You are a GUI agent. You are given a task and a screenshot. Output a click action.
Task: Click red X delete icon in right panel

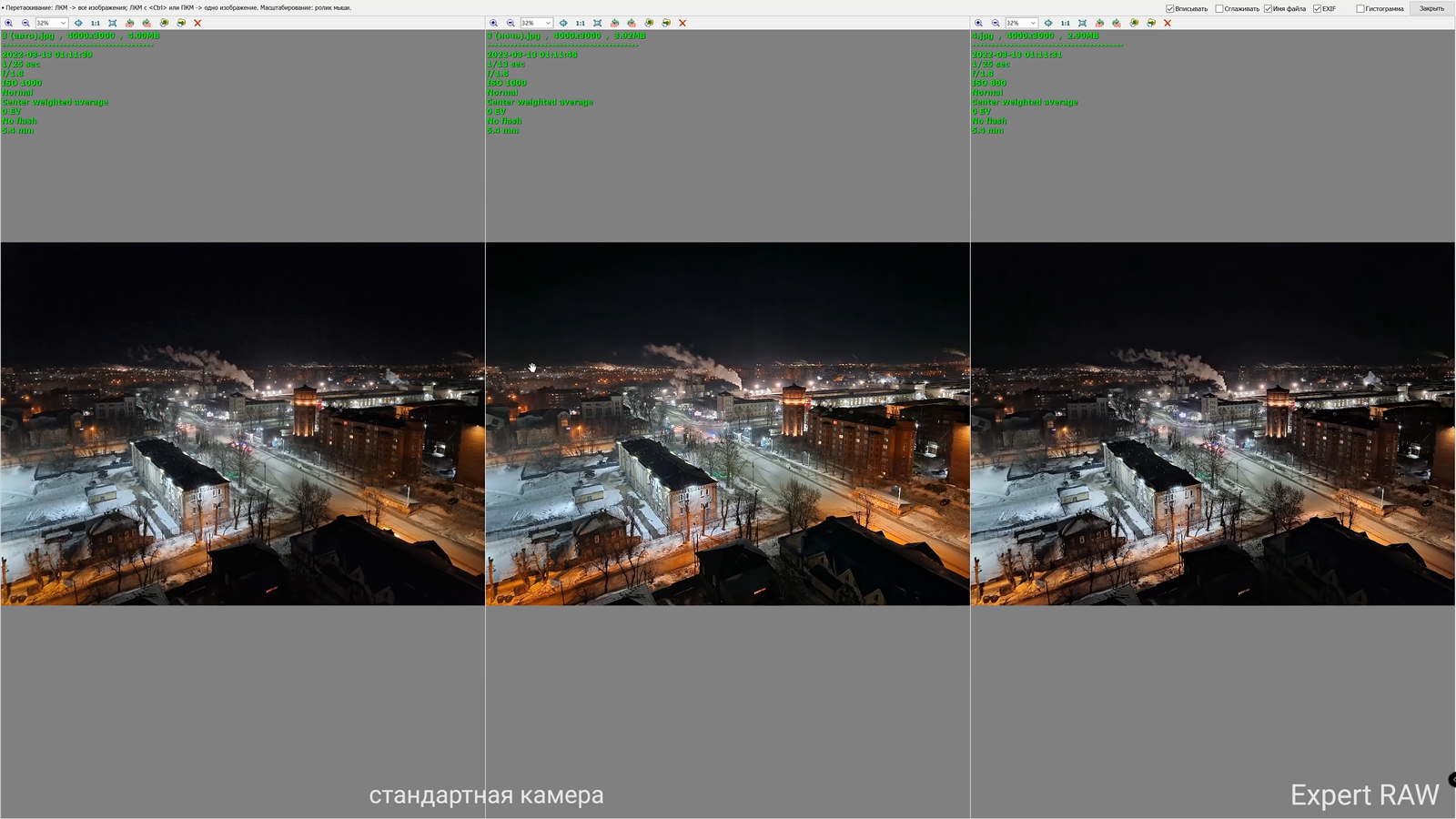[1168, 23]
